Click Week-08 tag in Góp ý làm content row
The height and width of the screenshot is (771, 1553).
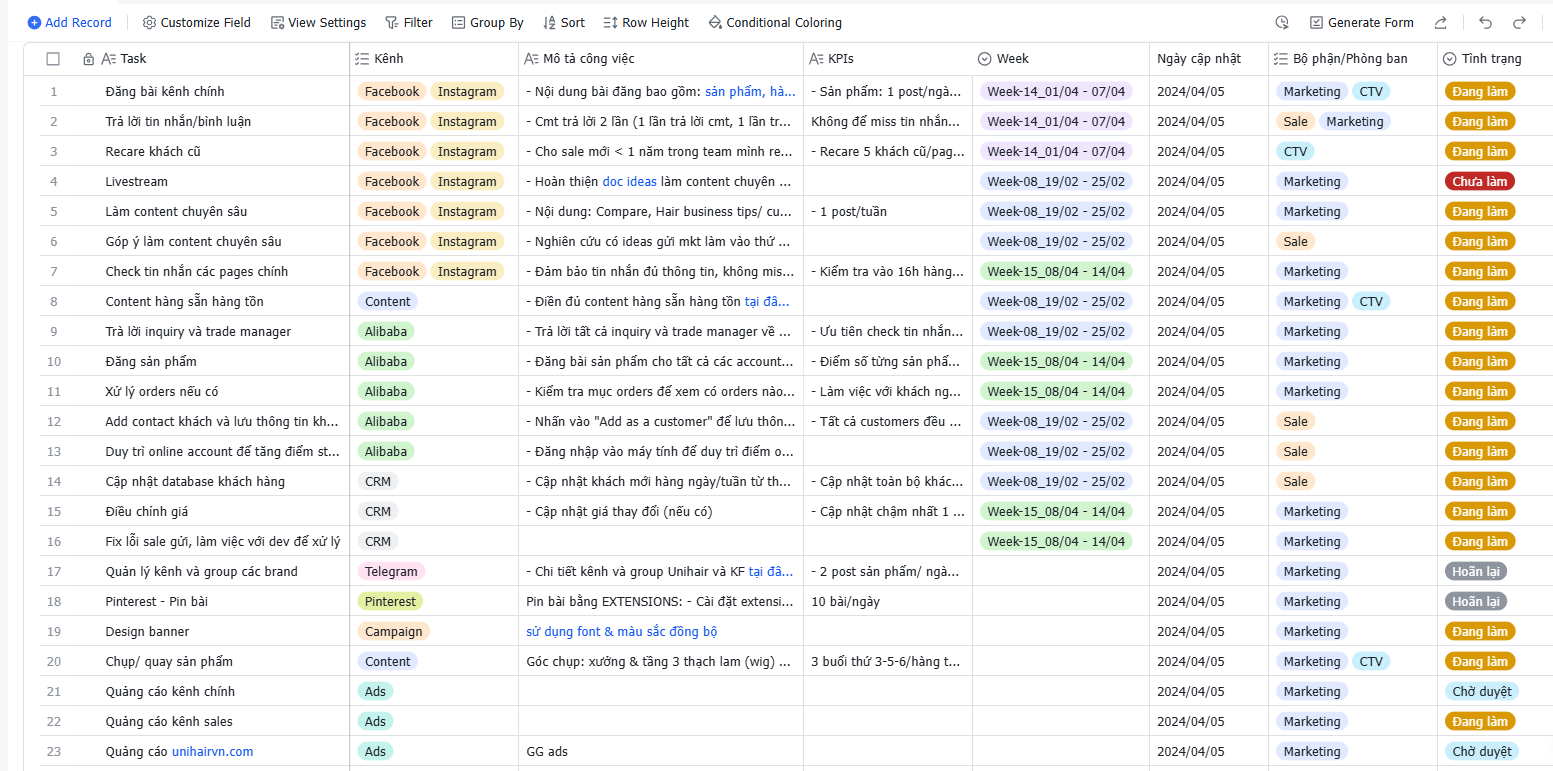click(1056, 241)
